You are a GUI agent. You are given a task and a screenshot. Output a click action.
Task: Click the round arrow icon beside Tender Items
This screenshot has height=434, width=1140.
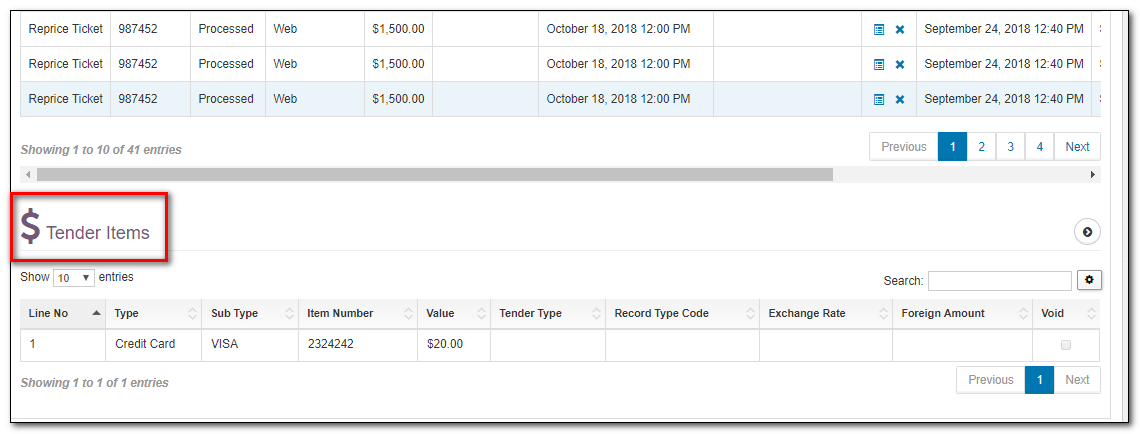click(1087, 232)
